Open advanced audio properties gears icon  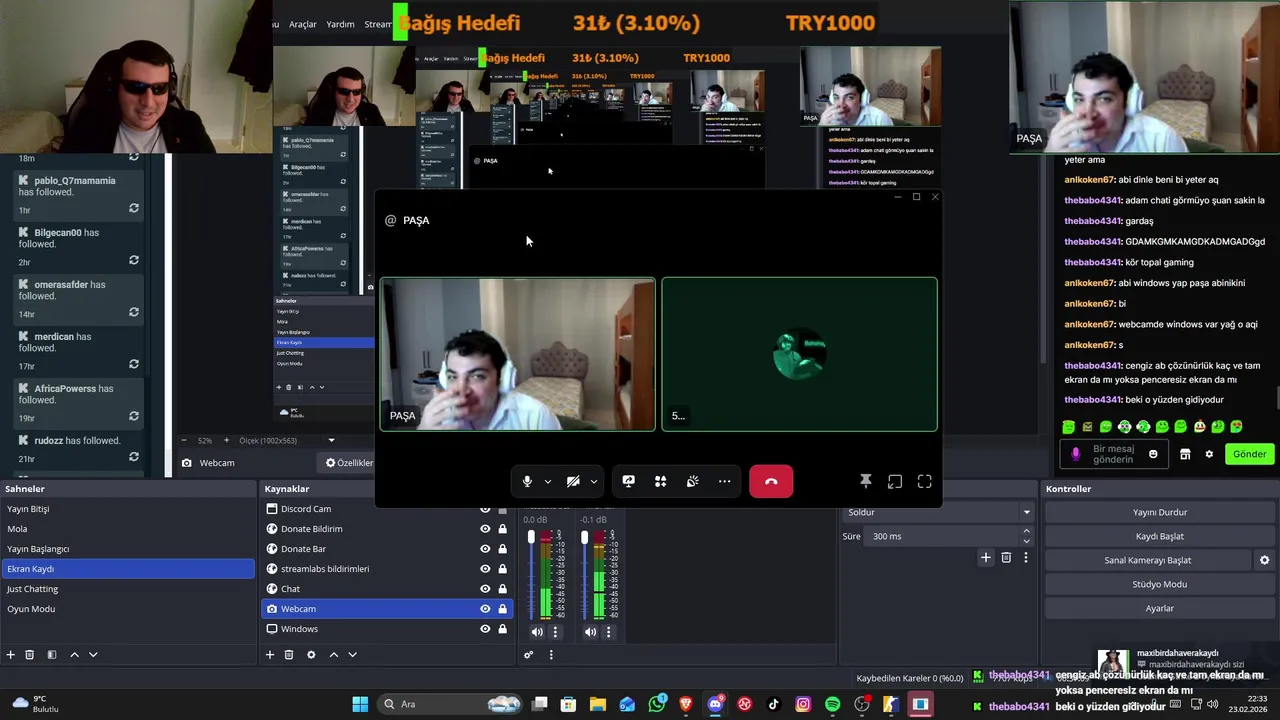529,655
